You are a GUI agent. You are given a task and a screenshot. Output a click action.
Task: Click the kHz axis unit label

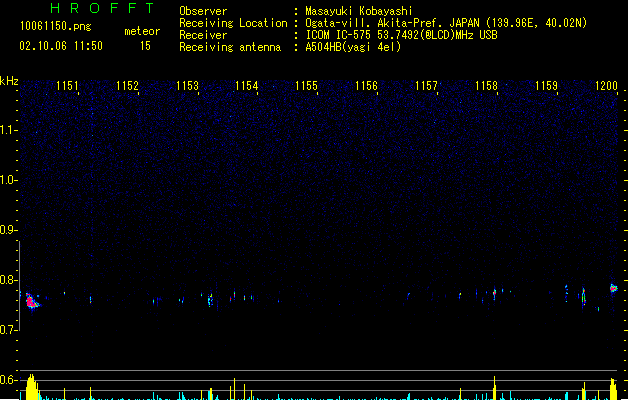point(9,81)
